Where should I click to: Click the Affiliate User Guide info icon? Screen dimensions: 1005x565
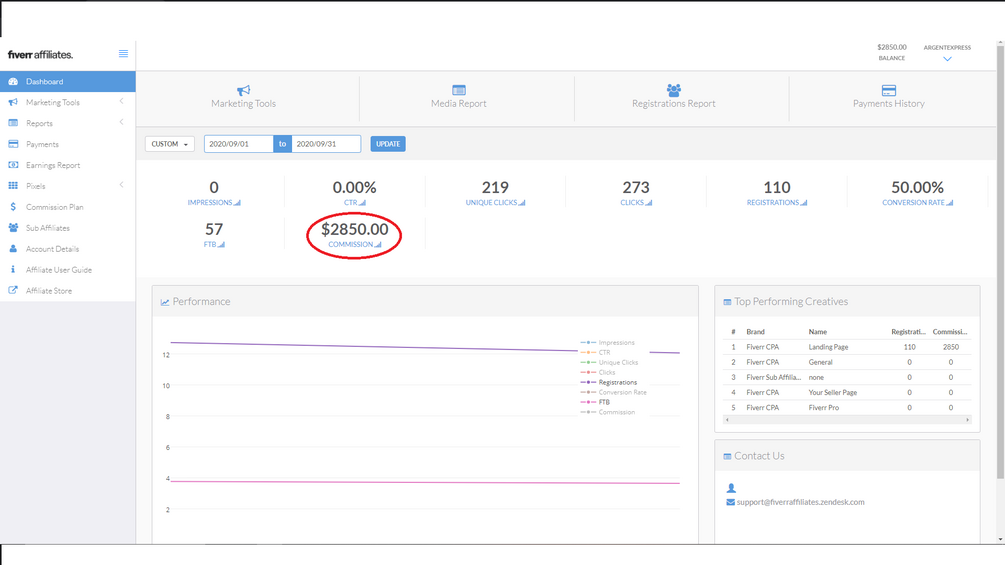pos(13,270)
